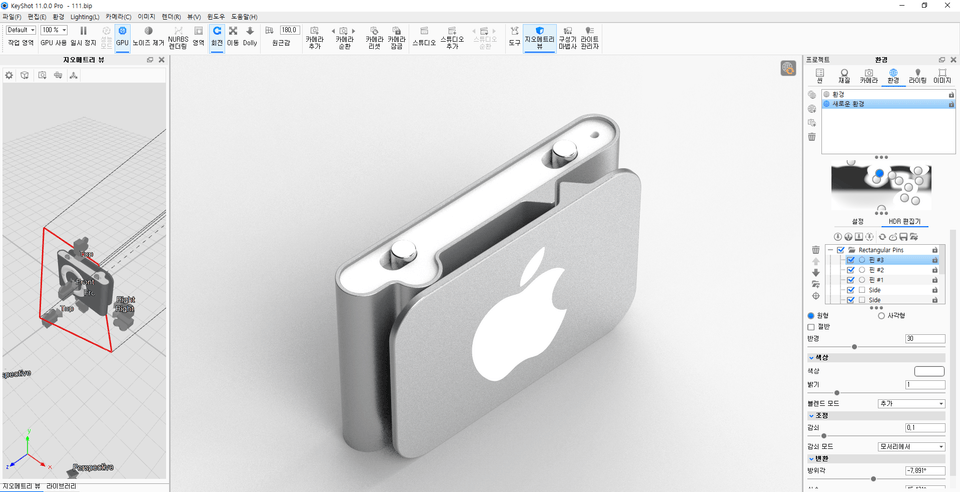Viewport: 960px width, 492px height.
Task: Reset camera using 카메라 리셋
Action: tap(373, 37)
